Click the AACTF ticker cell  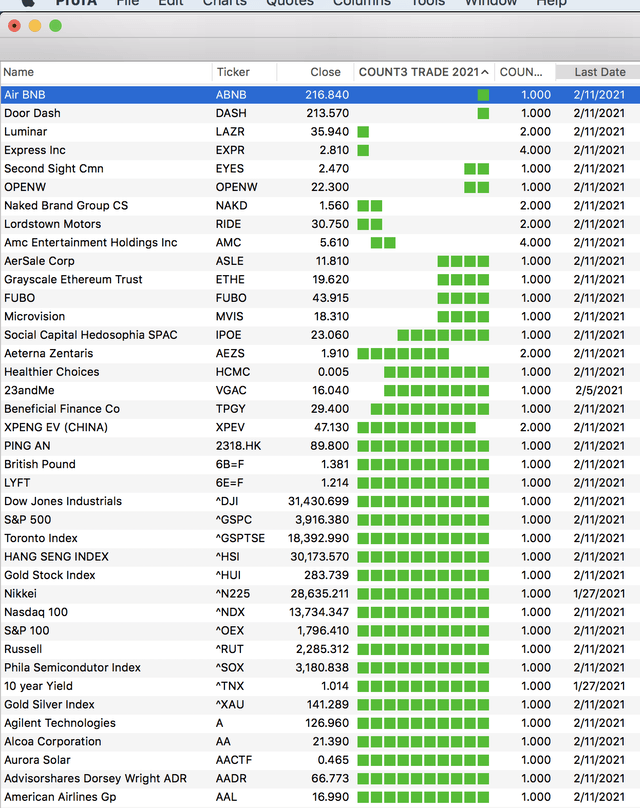click(x=234, y=760)
